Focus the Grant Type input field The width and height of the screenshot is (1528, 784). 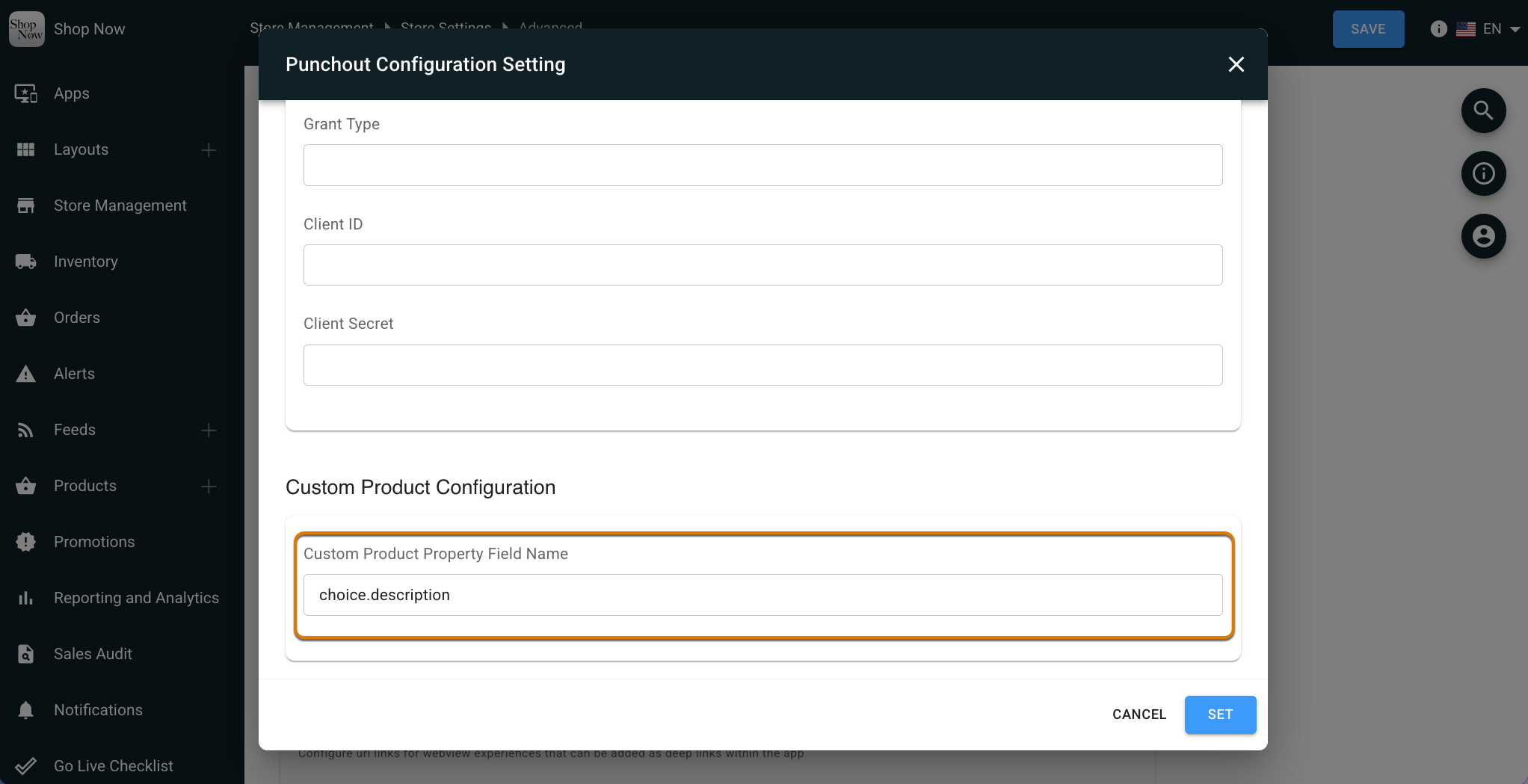pyautogui.click(x=763, y=165)
